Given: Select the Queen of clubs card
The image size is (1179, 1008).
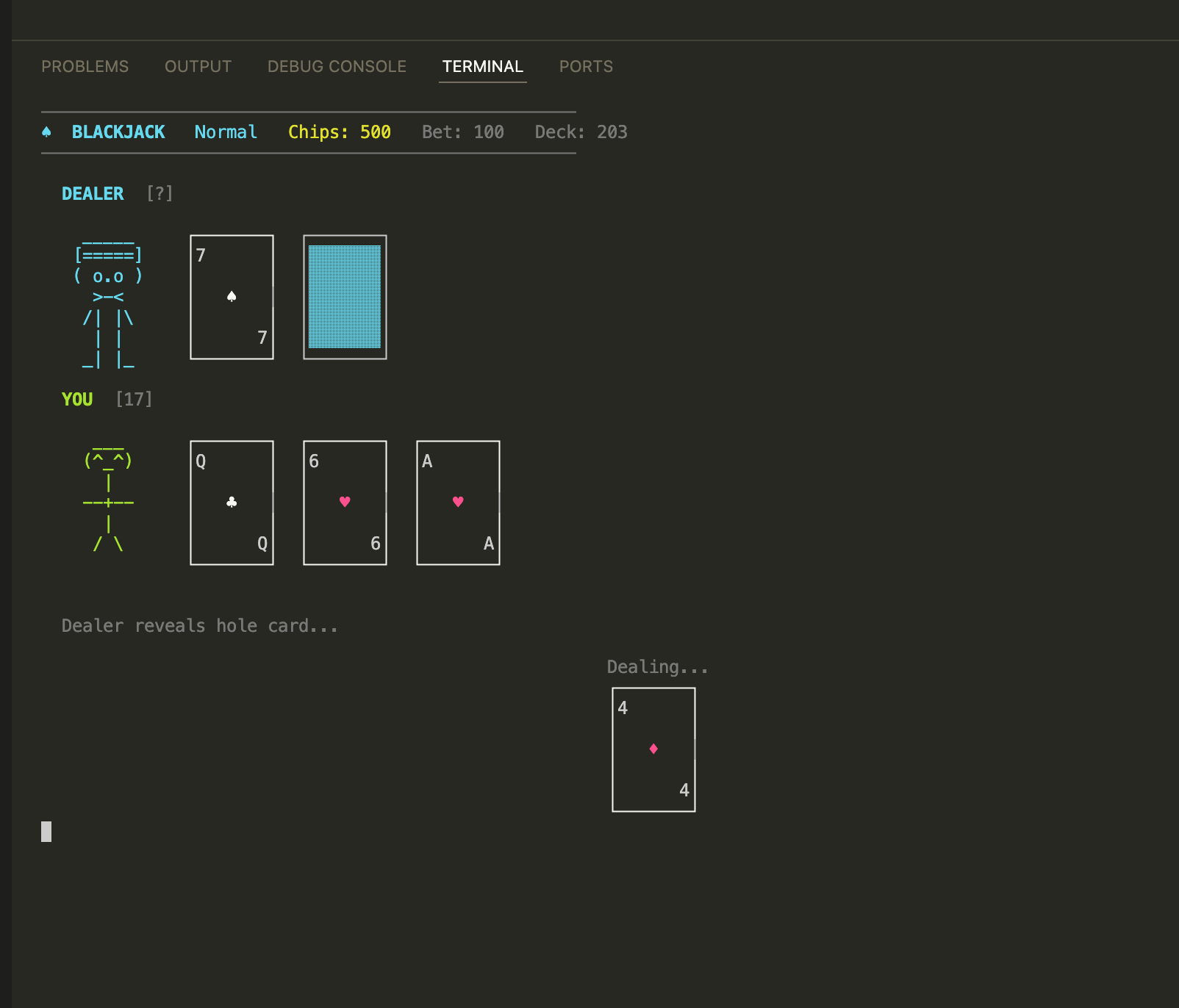Looking at the screenshot, I should tap(232, 503).
